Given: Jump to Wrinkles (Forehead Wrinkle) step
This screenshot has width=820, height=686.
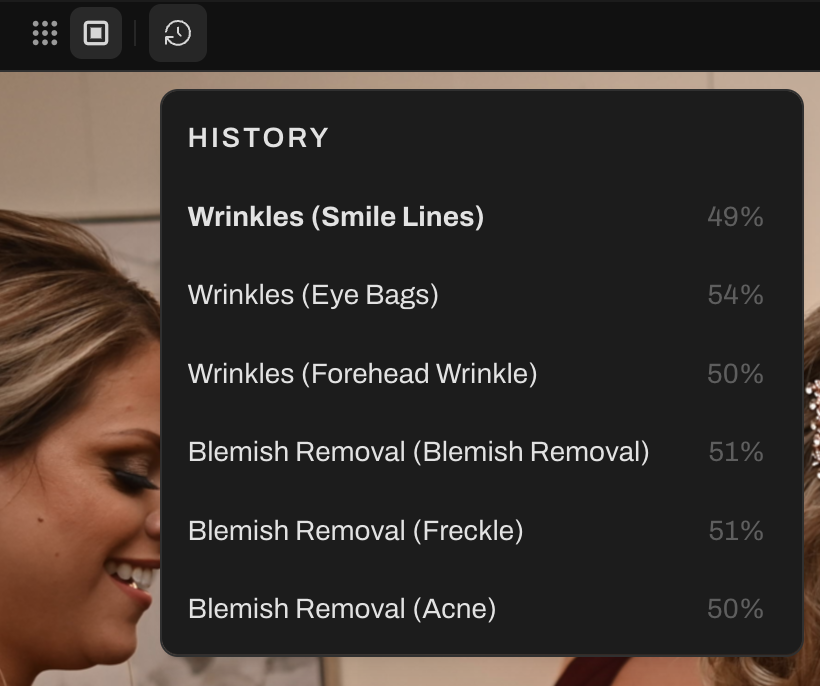Looking at the screenshot, I should [x=362, y=374].
